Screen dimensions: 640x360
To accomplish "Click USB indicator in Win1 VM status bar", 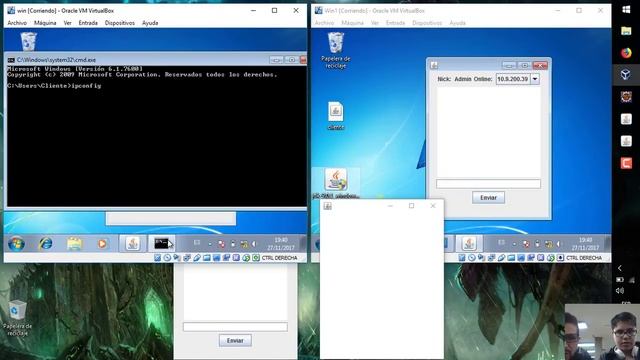I will coord(501,258).
